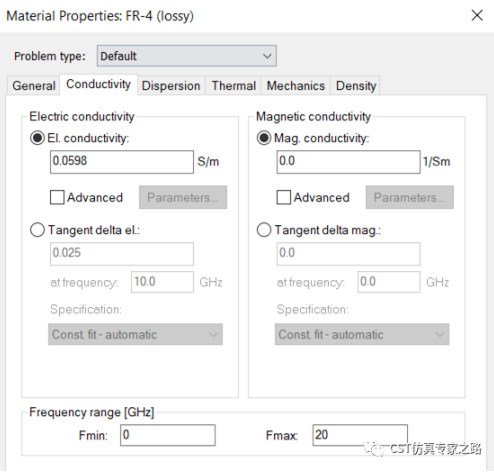This screenshot has width=494, height=474.
Task: Click the El. conductivity value field
Action: 122,162
